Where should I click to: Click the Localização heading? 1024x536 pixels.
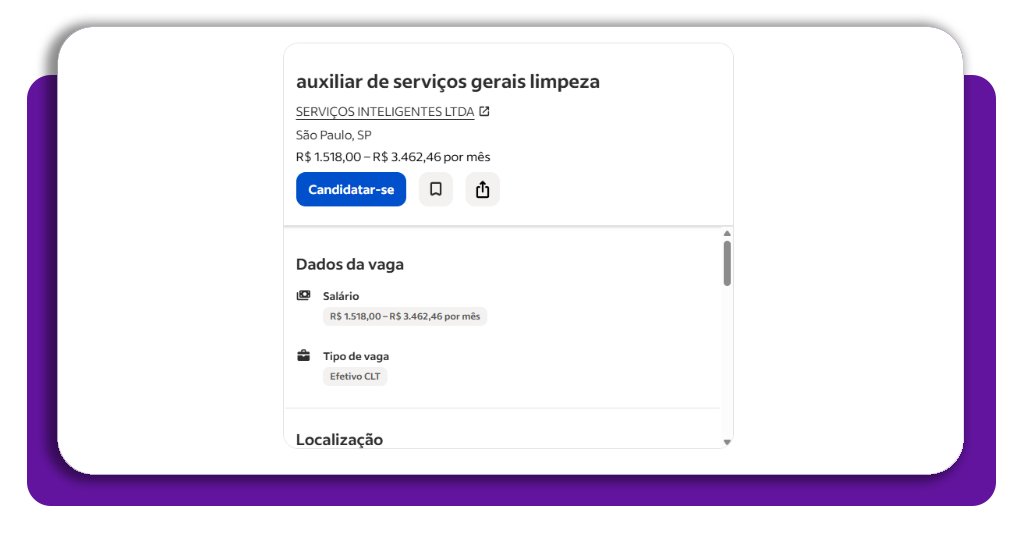[x=340, y=439]
